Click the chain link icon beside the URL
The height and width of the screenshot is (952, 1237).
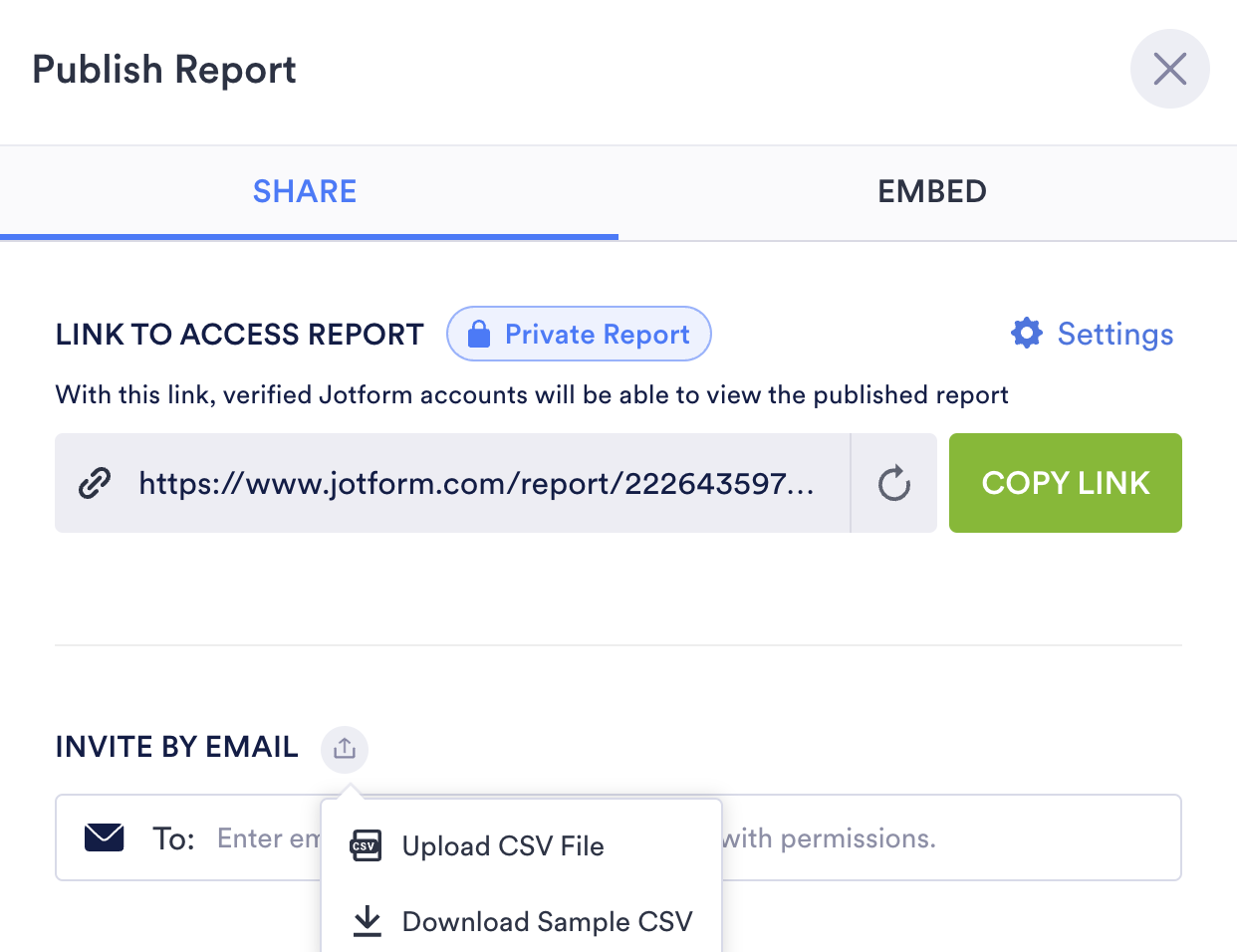pos(95,483)
